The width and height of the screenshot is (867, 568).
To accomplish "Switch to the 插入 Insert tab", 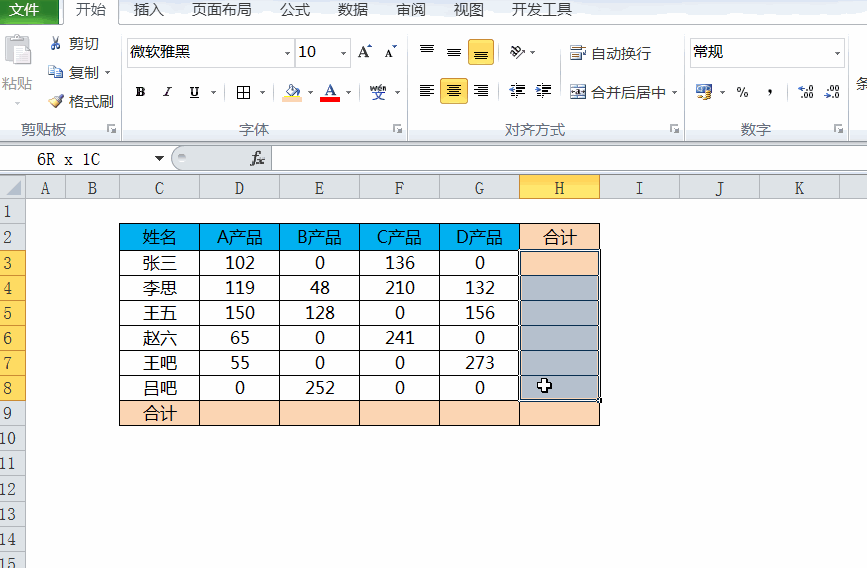I will pyautogui.click(x=149, y=10).
